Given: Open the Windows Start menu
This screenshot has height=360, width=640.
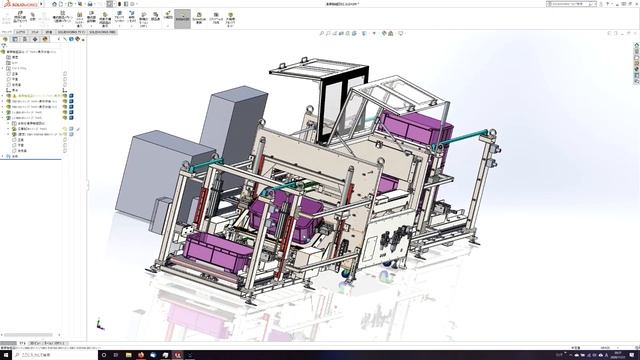Looking at the screenshot, I should (x=6, y=355).
